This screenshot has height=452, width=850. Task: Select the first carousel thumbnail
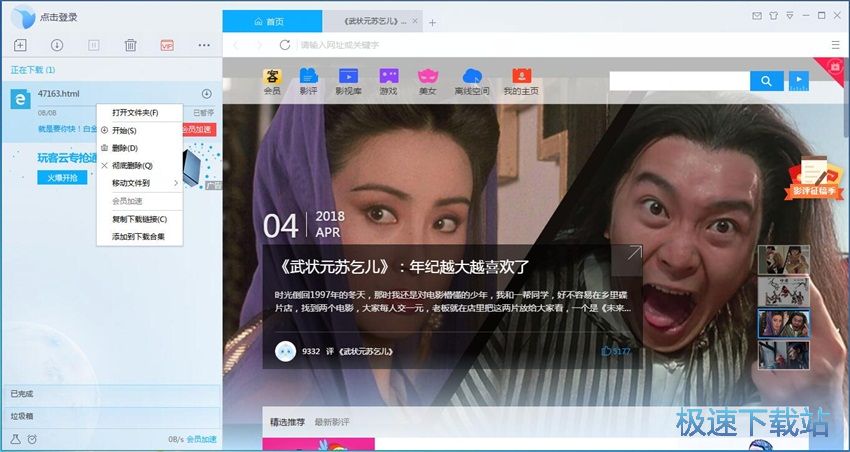tap(783, 260)
